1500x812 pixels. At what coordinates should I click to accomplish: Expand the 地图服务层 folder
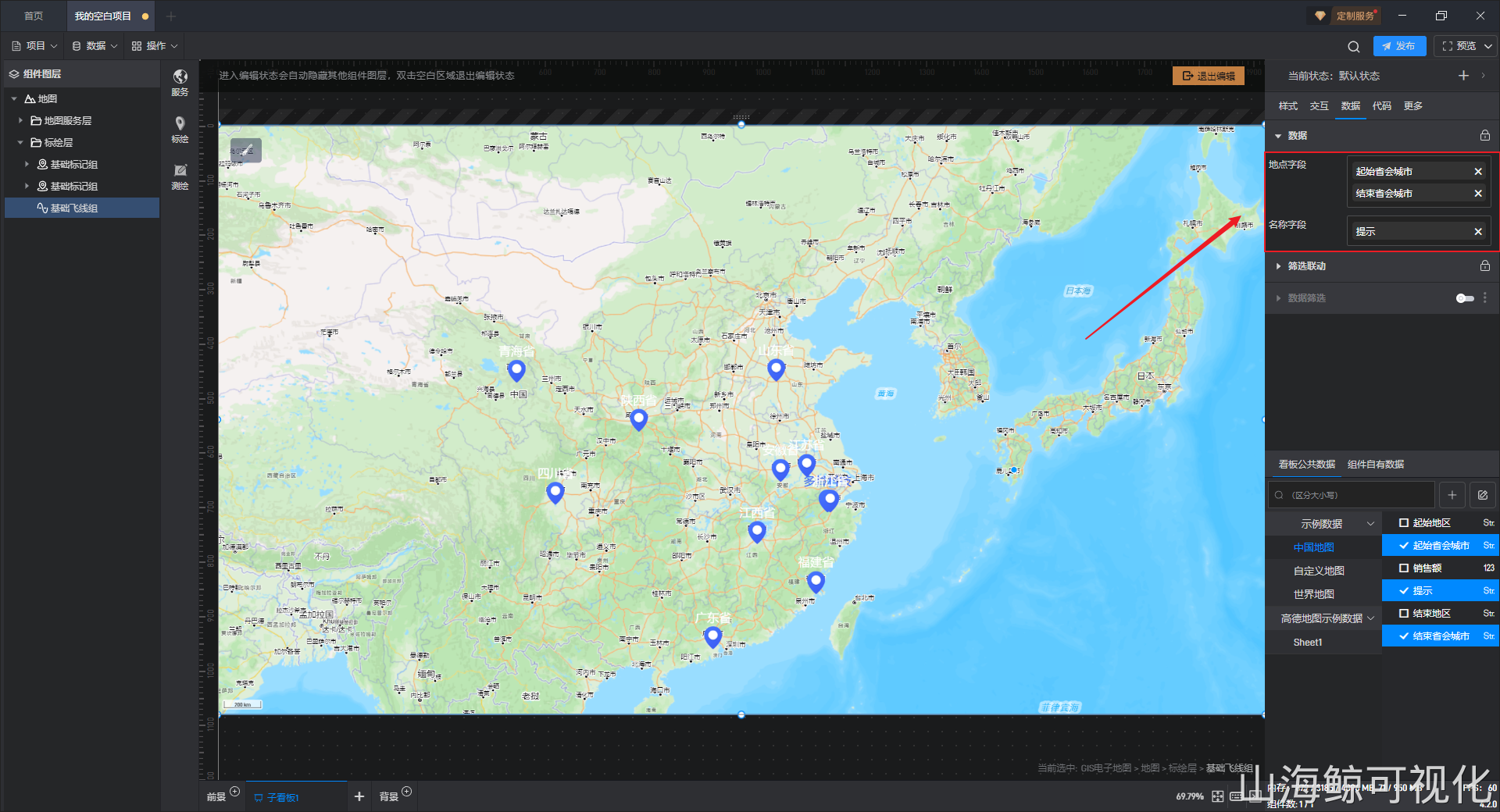click(x=20, y=121)
